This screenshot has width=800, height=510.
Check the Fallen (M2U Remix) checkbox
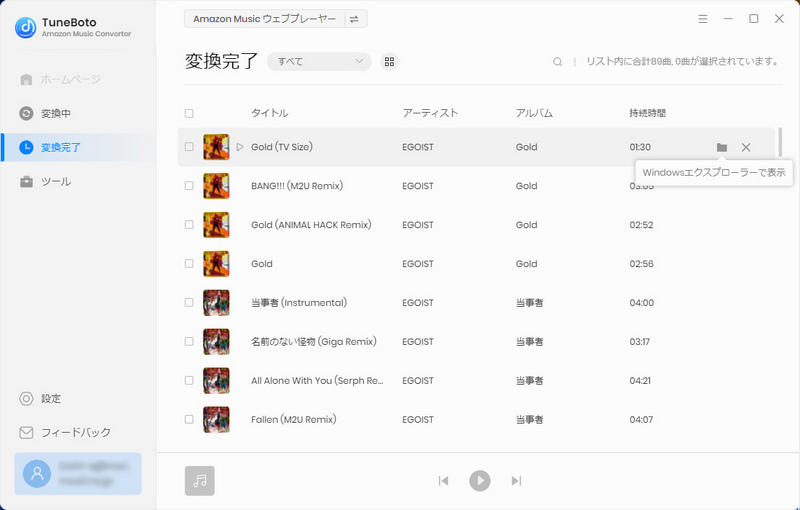pyautogui.click(x=189, y=419)
